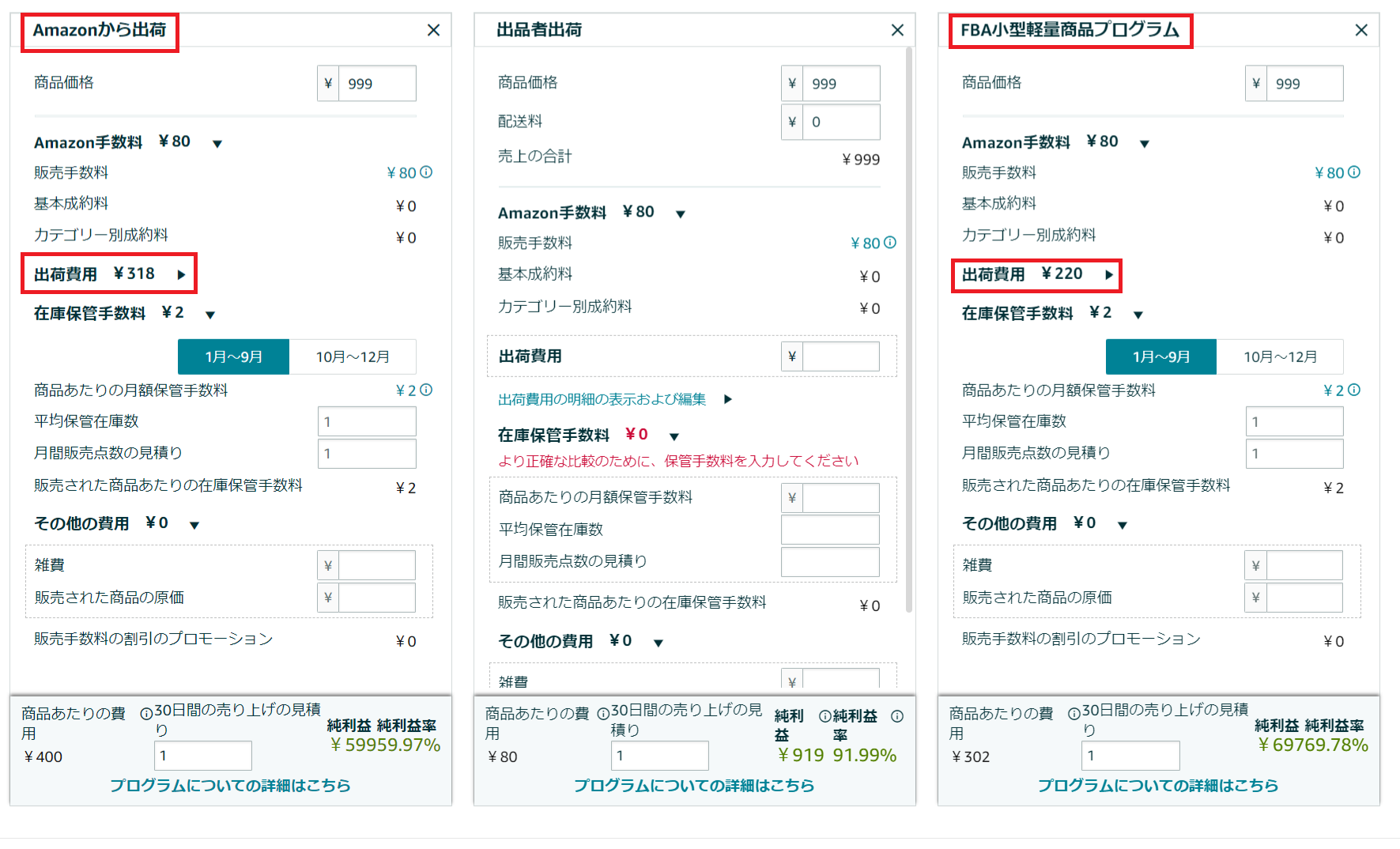The width and height of the screenshot is (1400, 849).
Task: Click 雑費 field in FBA小型軽量 panel
Action: pos(1304,565)
